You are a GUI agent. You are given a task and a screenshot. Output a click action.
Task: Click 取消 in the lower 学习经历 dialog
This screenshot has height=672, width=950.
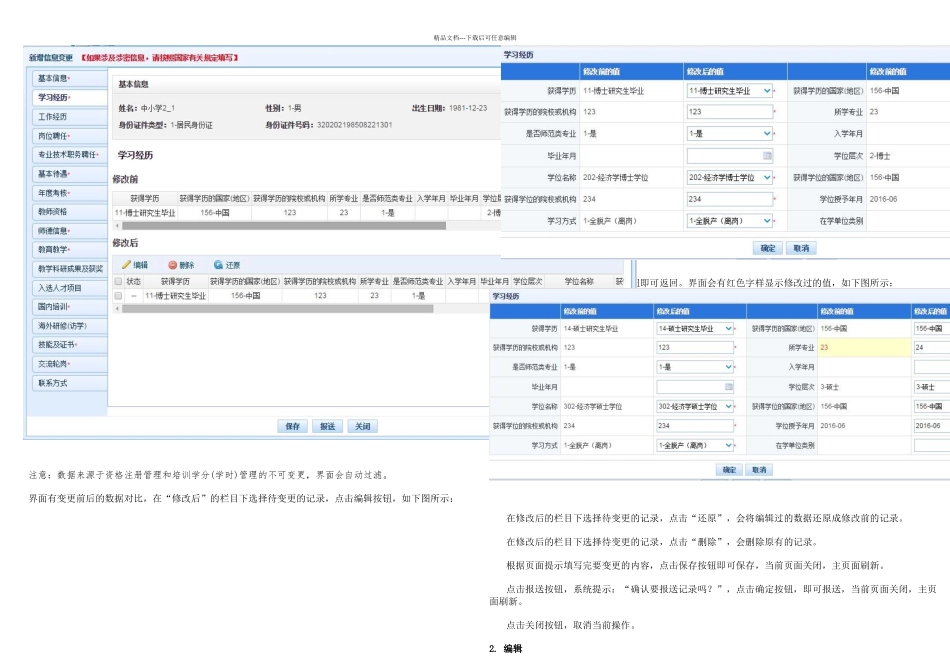pos(759,470)
